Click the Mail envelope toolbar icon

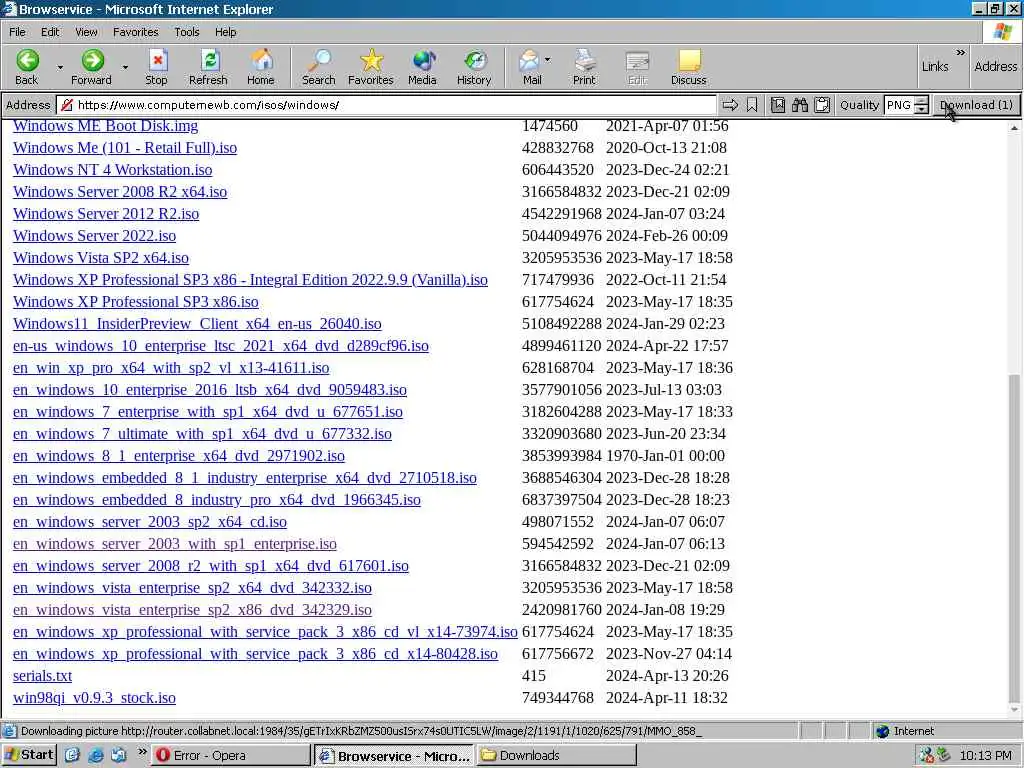click(528, 61)
